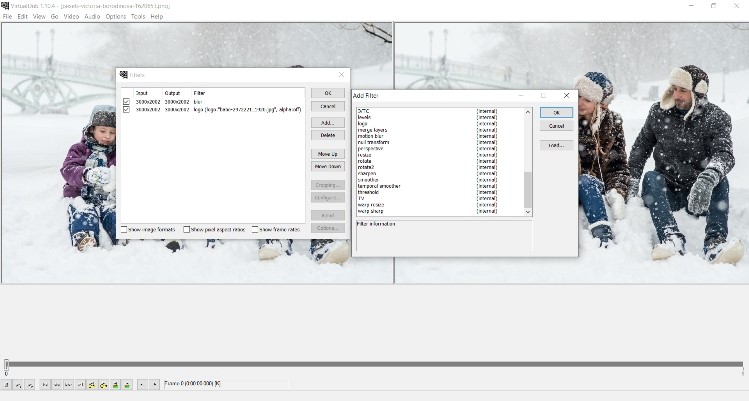Disable the blur filter checkbox

126,102
